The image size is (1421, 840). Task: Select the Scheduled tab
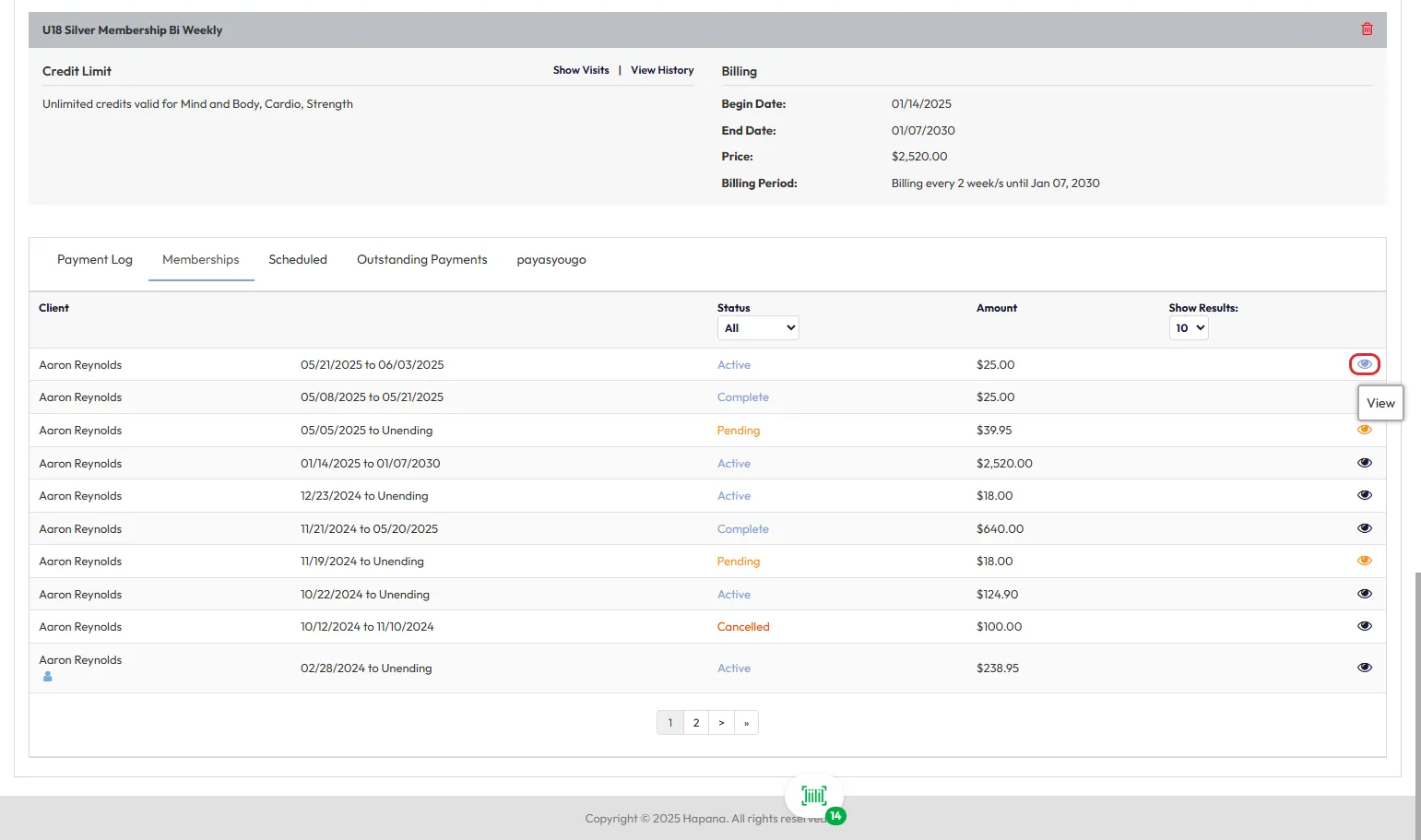coord(297,260)
